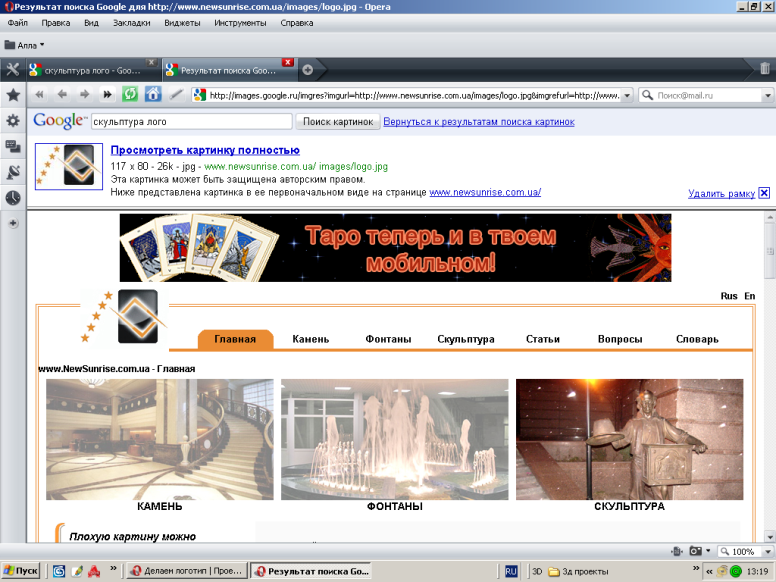Open the Правка menu
This screenshot has height=582, width=776.
click(x=55, y=23)
